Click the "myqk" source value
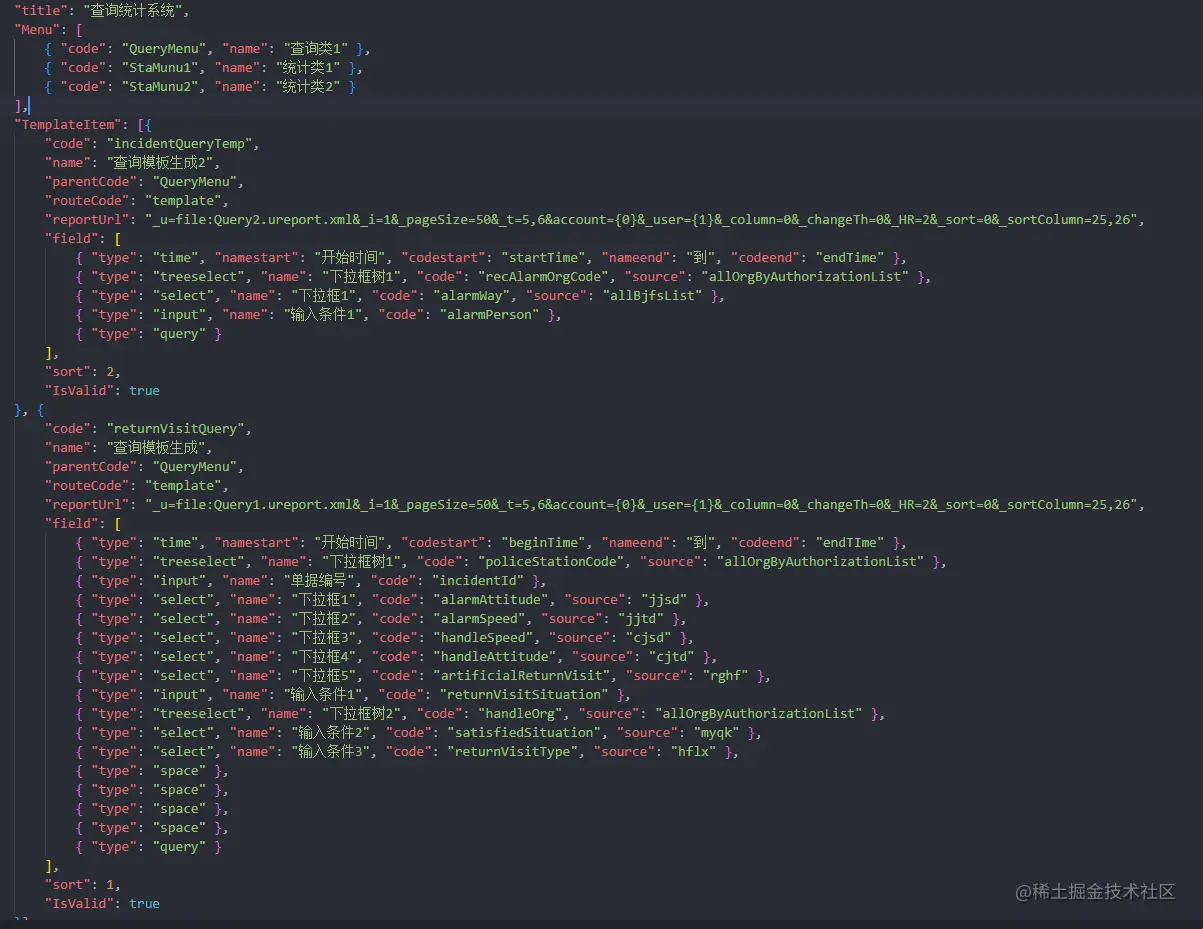The width and height of the screenshot is (1203, 929). 716,733
